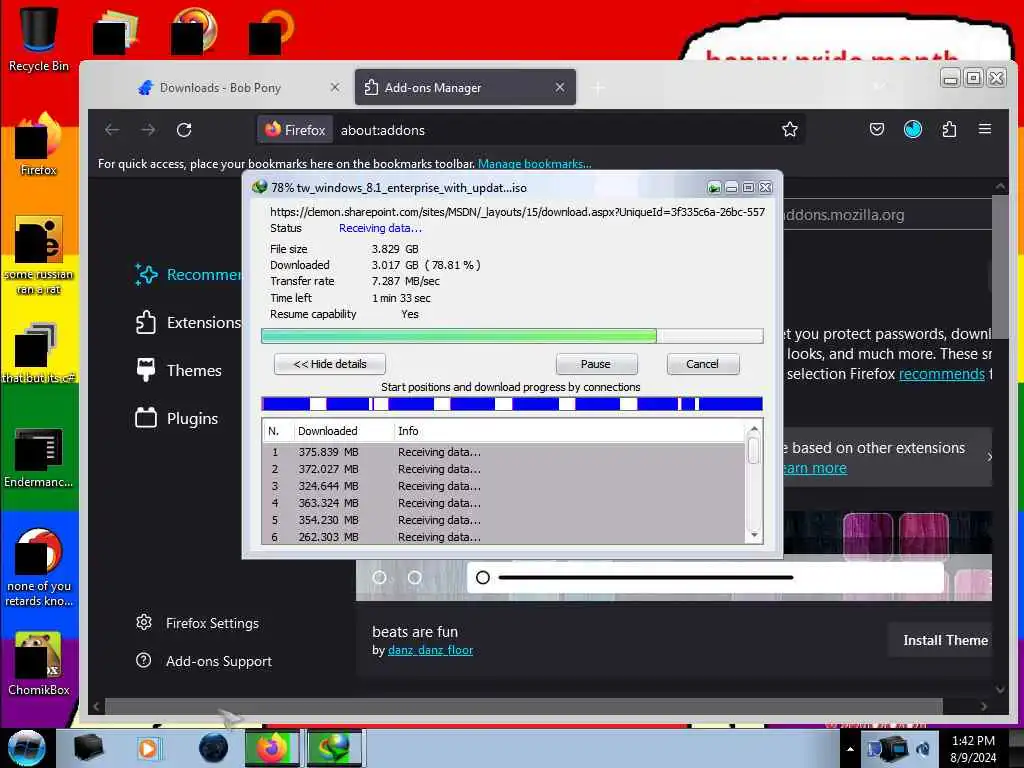The height and width of the screenshot is (768, 1024).
Task: Click the Firefox identity badge in address bar
Action: point(295,130)
